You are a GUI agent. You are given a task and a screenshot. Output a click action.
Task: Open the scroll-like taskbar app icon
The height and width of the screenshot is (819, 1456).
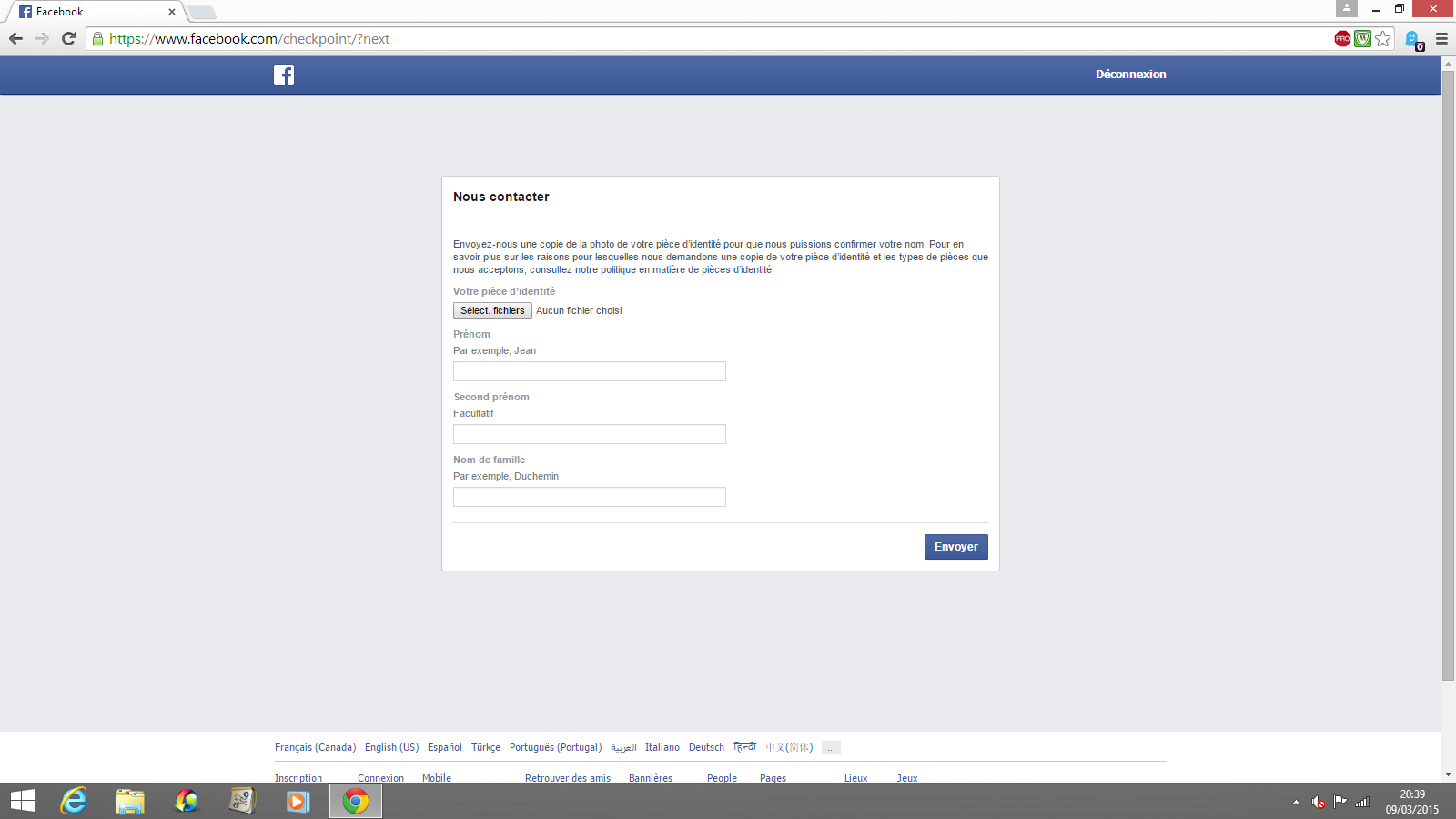click(x=242, y=801)
